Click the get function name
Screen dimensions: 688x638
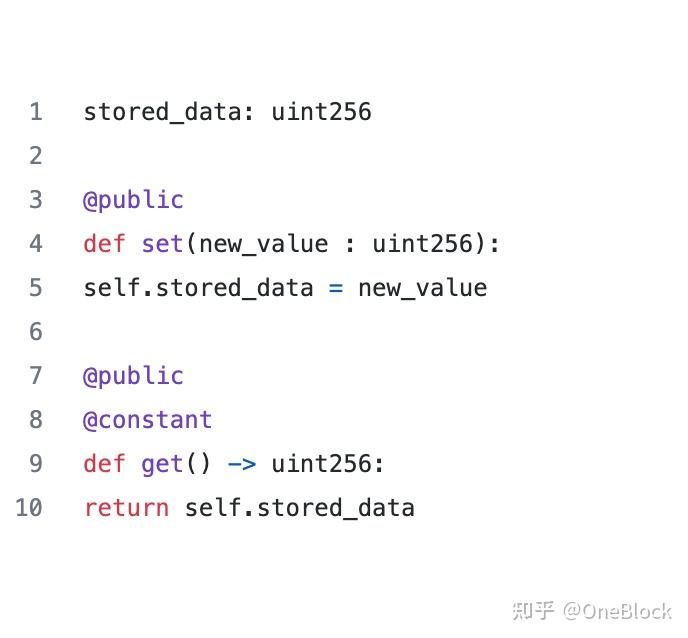coord(162,464)
